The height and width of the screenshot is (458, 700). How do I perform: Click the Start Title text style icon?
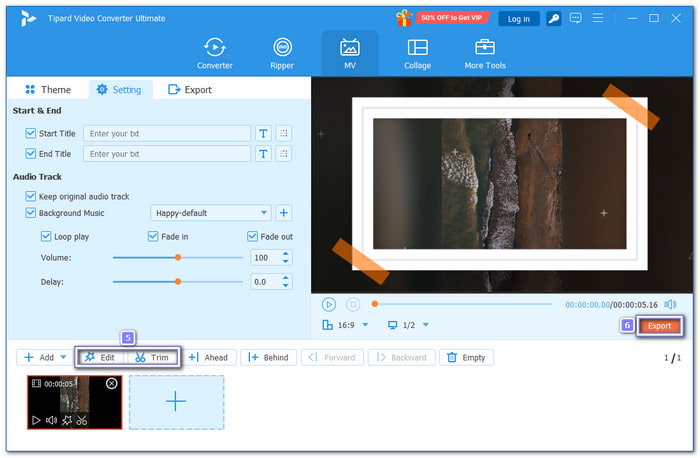click(263, 133)
